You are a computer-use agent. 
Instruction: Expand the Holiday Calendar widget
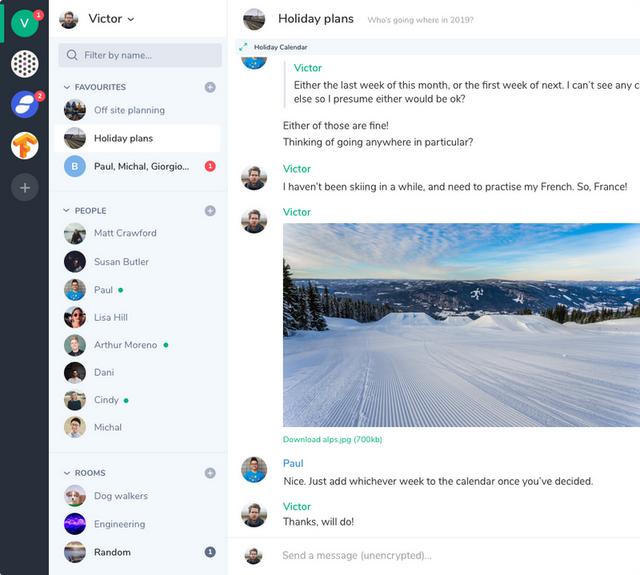pyautogui.click(x=243, y=47)
